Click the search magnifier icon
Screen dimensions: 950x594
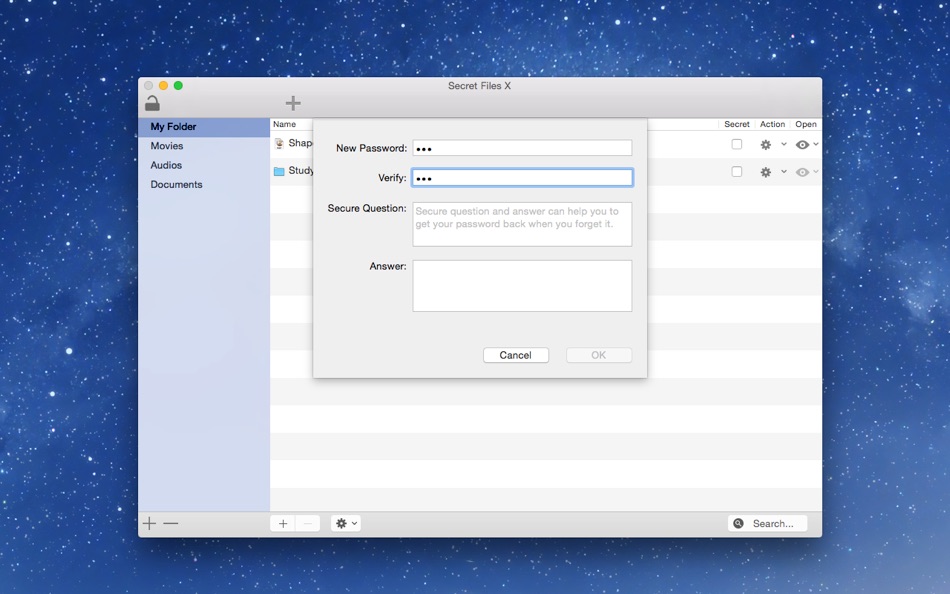pos(738,523)
